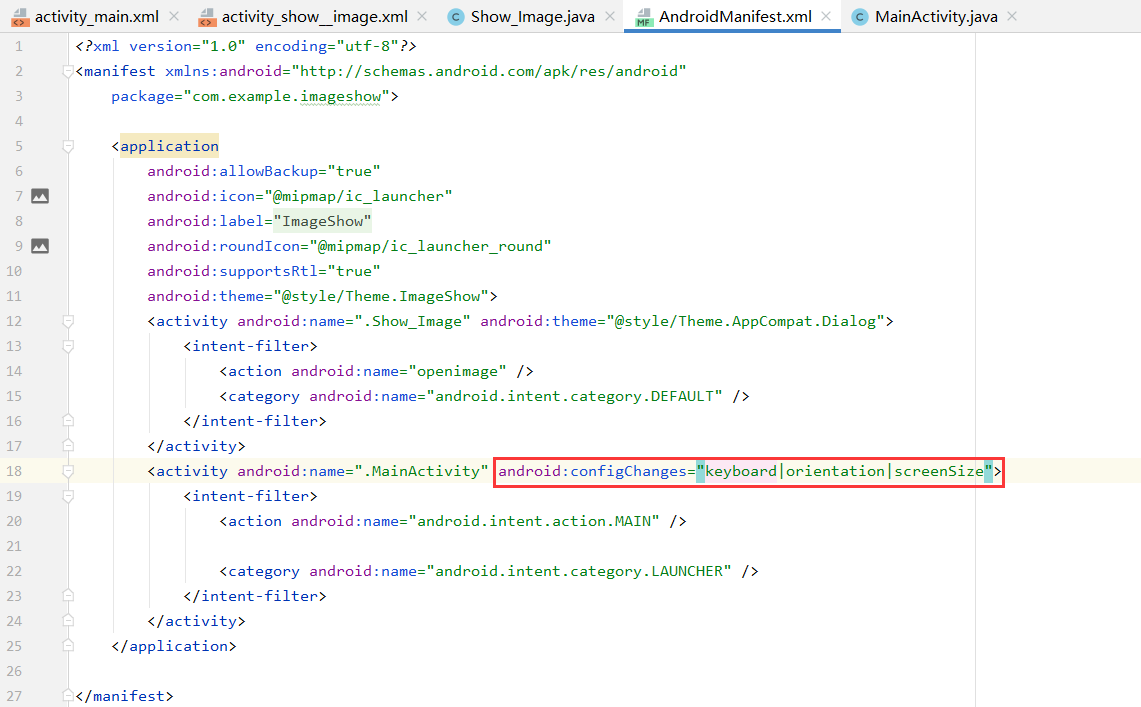Click the "@mipmap/ic_launcher_round" value
Image resolution: width=1141 pixels, height=707 pixels.
tap(430, 247)
